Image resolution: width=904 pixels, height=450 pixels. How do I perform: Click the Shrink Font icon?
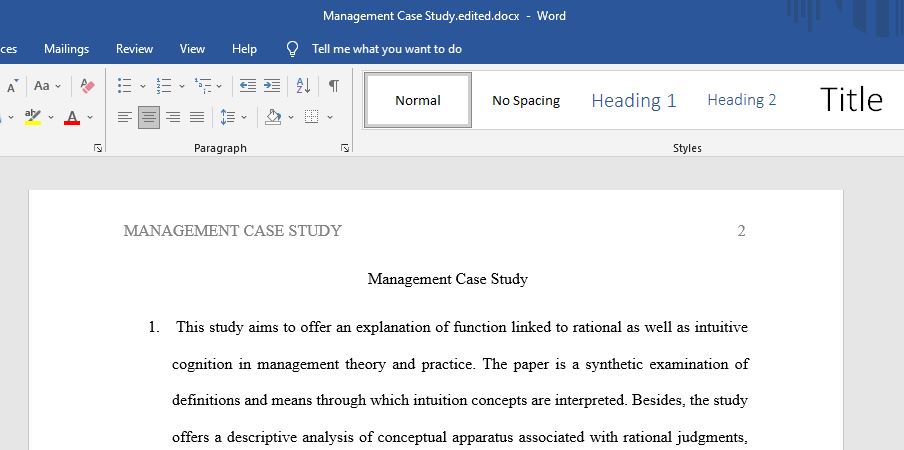pos(12,86)
